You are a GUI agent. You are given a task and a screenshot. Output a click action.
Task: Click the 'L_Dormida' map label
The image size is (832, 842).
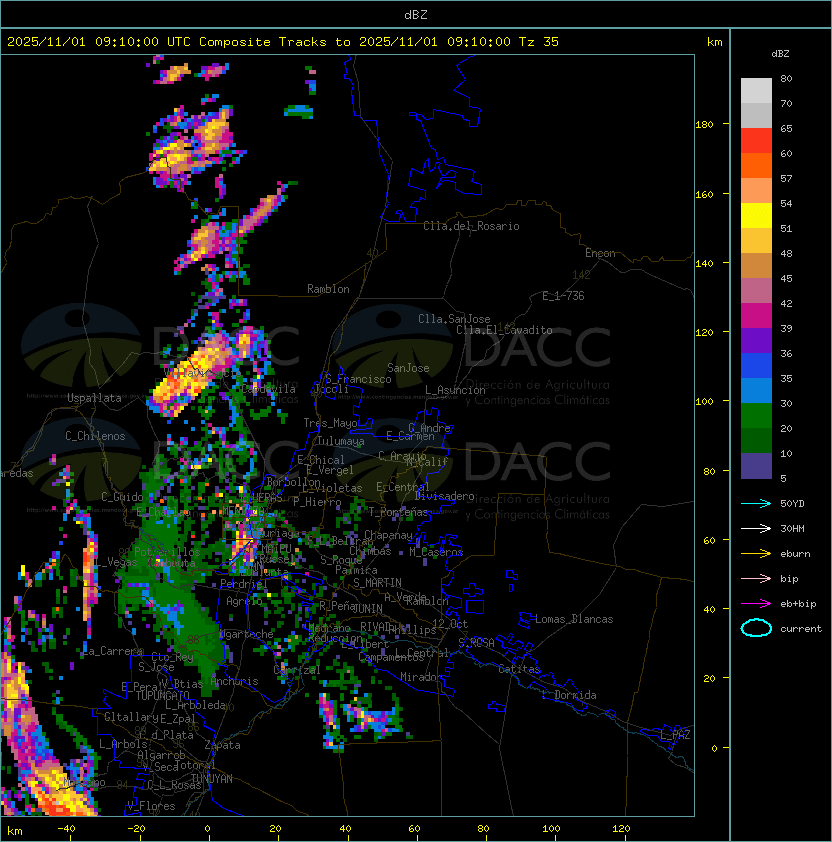(569, 695)
